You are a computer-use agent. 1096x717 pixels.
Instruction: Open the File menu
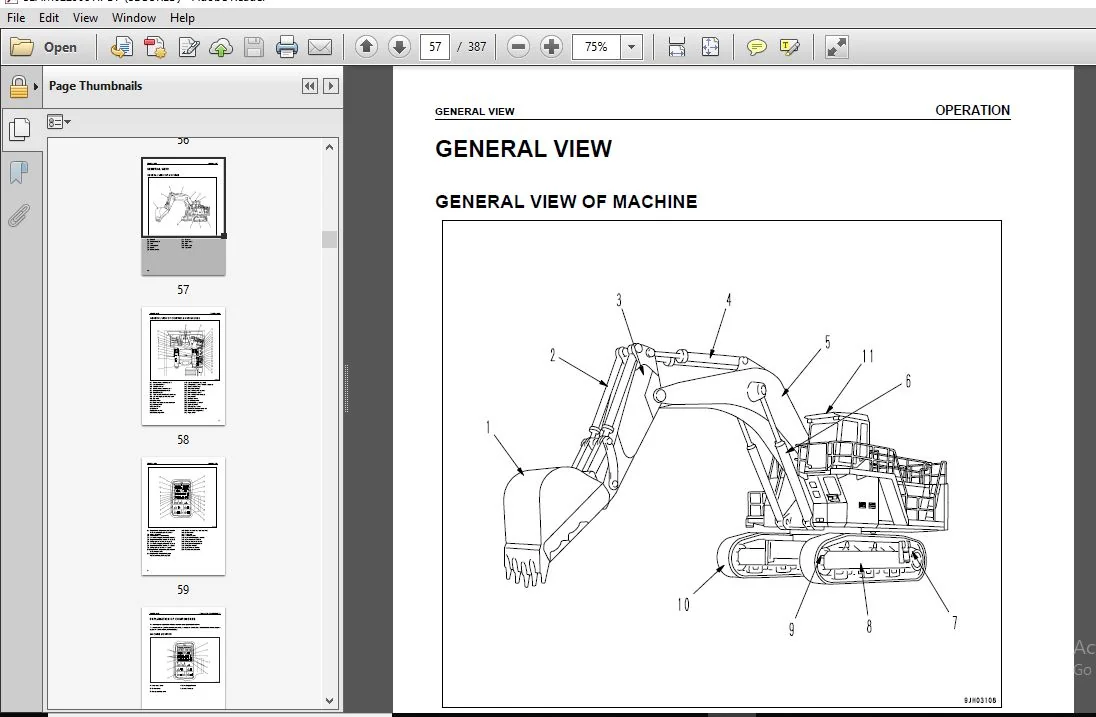pyautogui.click(x=16, y=17)
